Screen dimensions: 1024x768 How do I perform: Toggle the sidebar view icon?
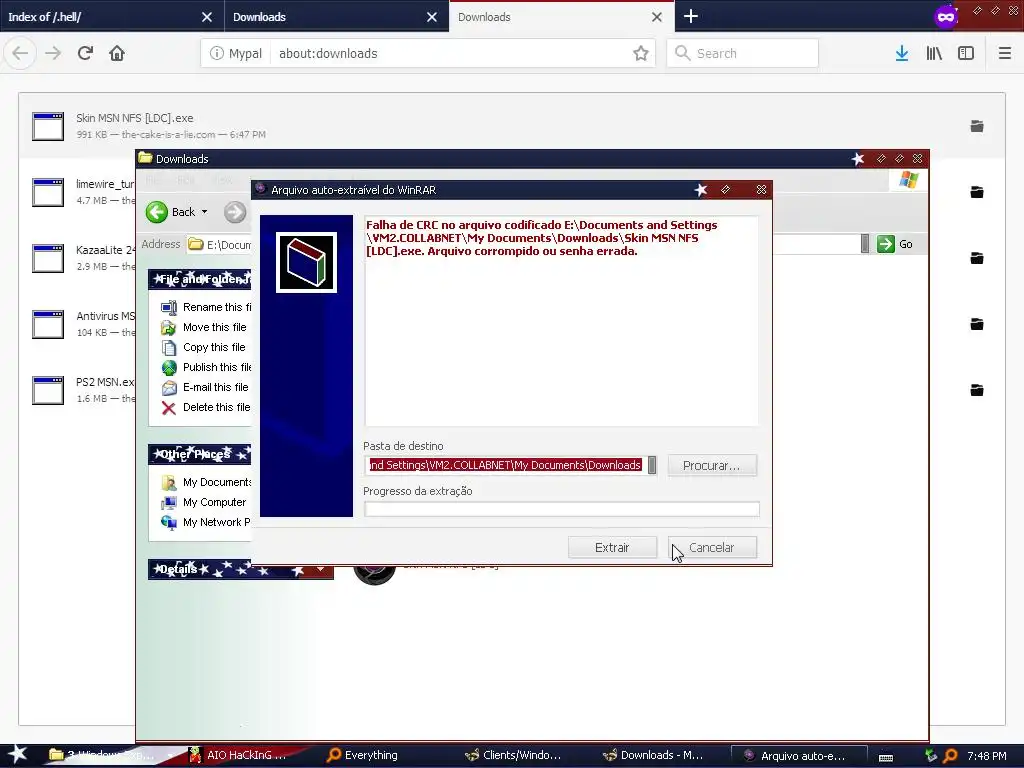click(966, 54)
